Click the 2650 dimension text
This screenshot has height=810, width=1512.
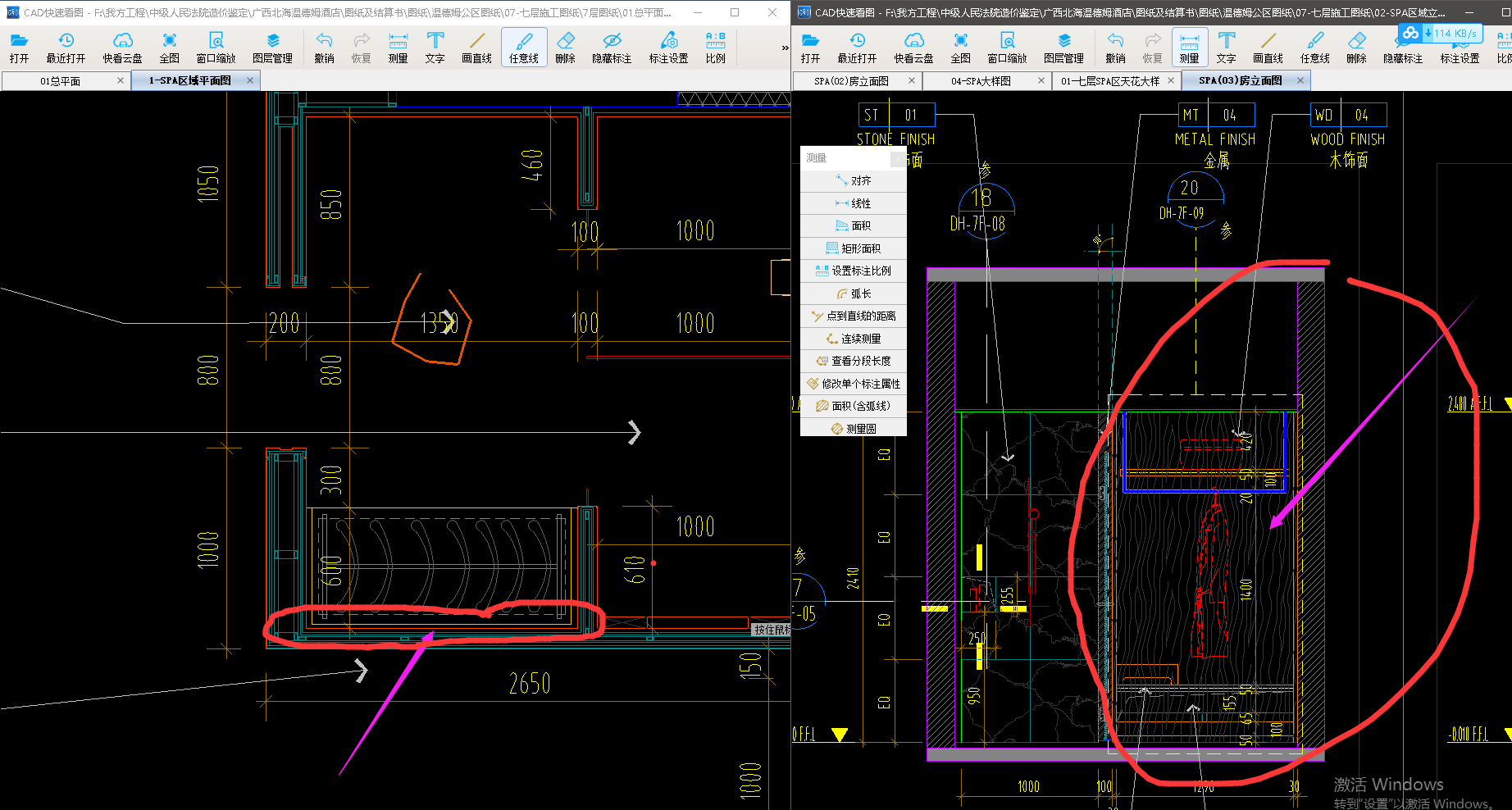(x=530, y=684)
